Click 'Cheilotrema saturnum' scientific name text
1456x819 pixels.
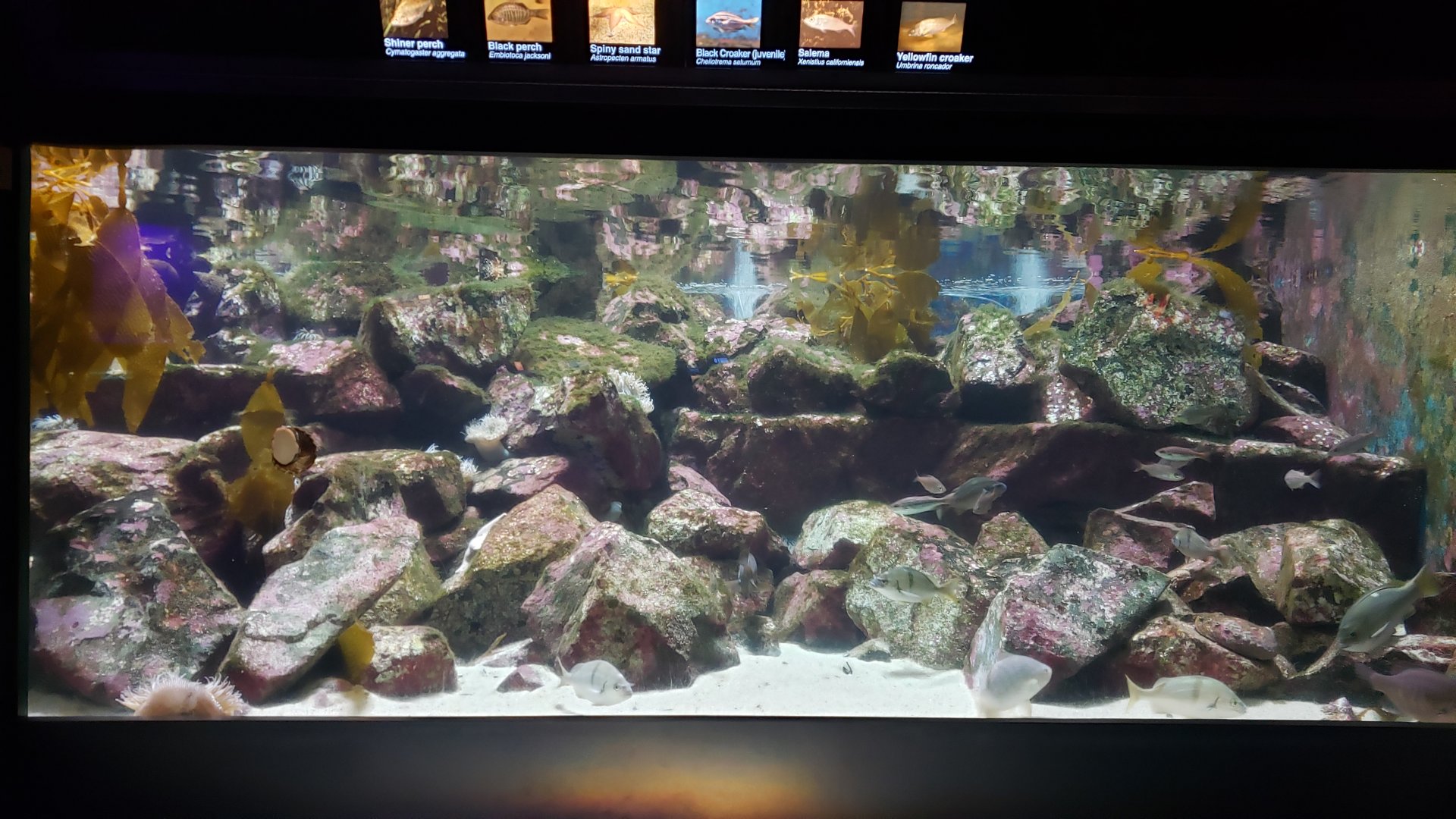click(727, 62)
